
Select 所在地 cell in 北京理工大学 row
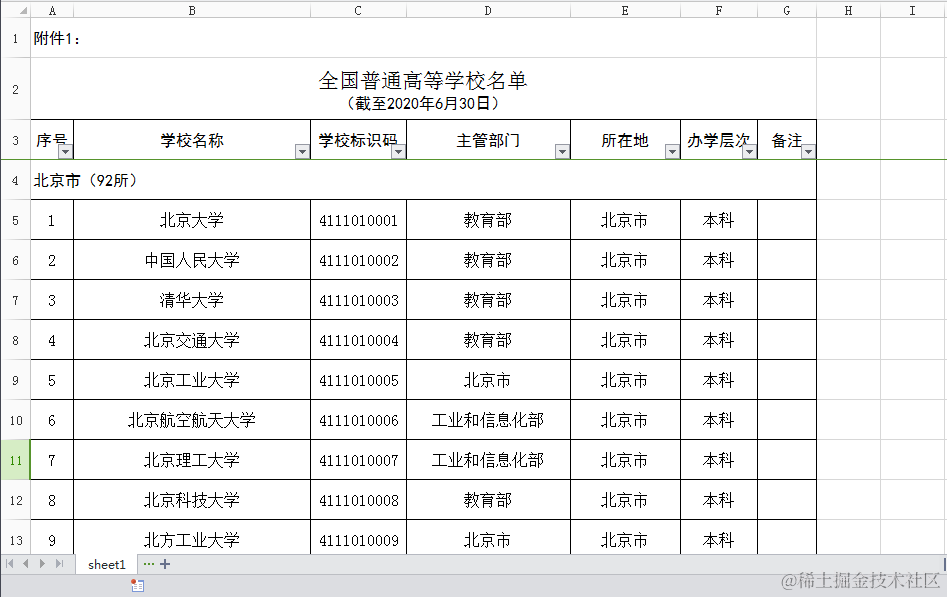tap(625, 460)
